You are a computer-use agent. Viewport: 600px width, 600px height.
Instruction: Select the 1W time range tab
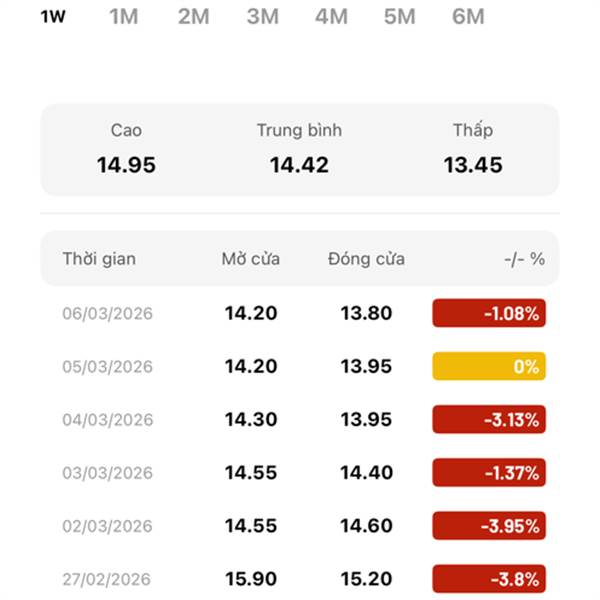[x=54, y=16]
